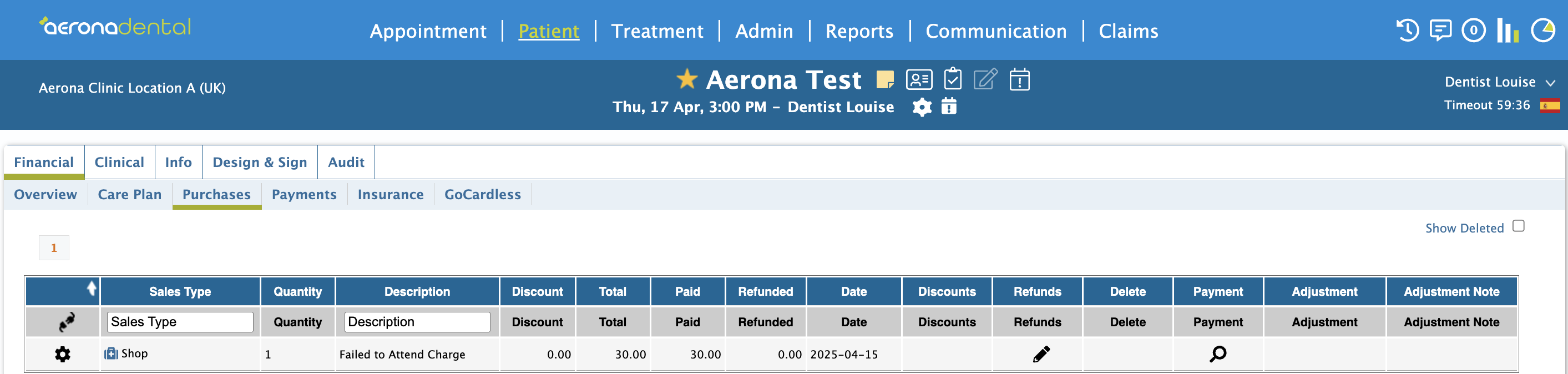Screen dimensions: 1568x374
Task: Go to page 1 of purchases
Action: click(54, 248)
